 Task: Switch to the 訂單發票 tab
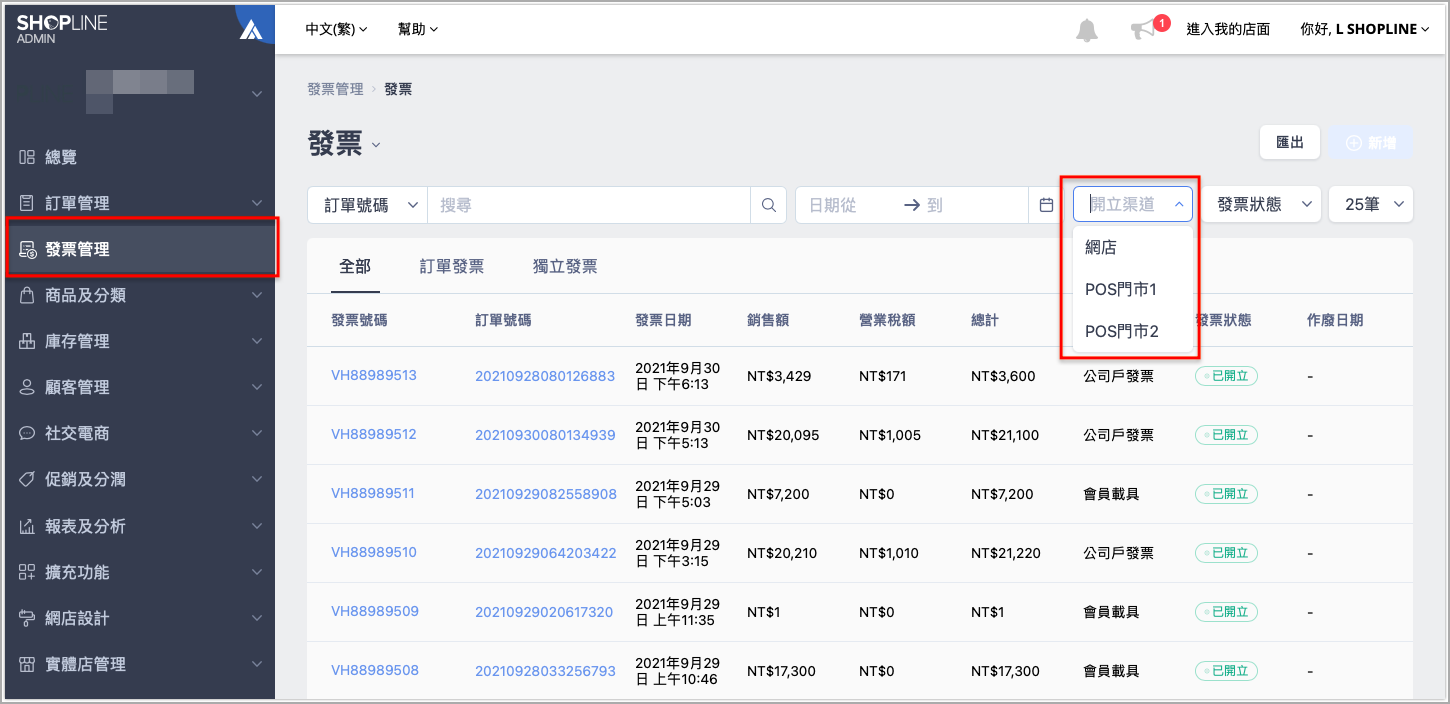[452, 266]
